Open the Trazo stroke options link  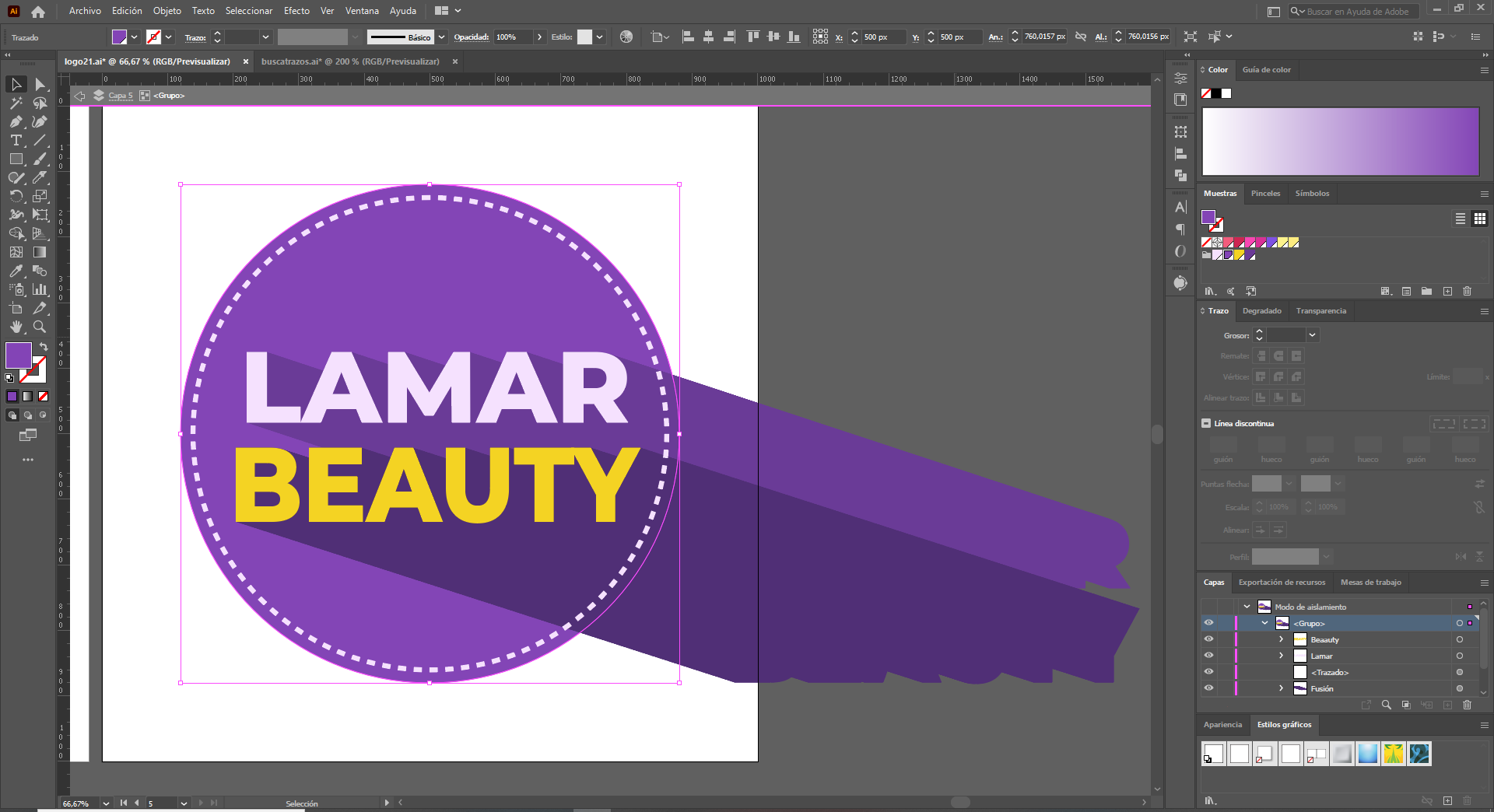(x=195, y=37)
